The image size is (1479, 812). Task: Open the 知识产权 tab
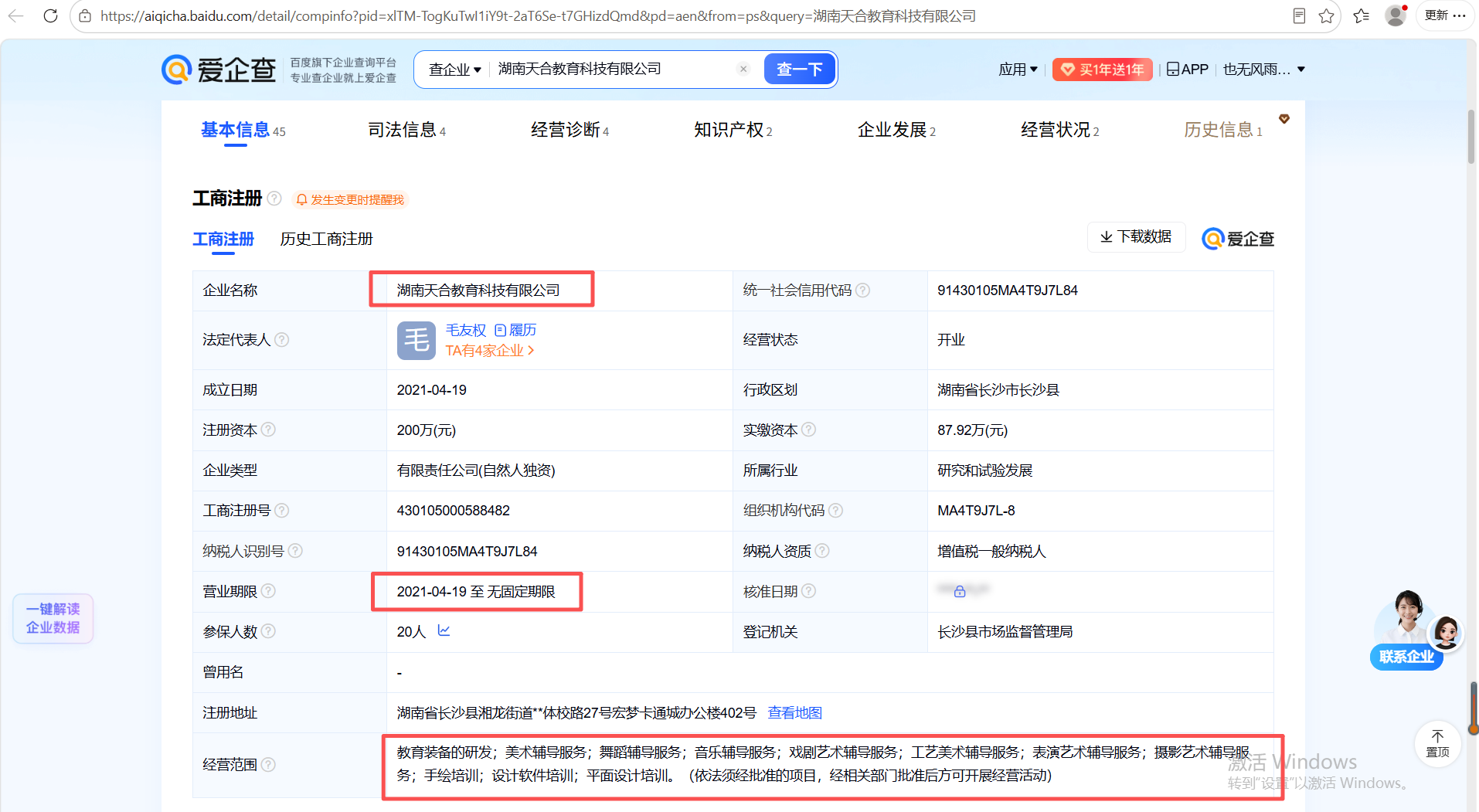click(x=733, y=130)
